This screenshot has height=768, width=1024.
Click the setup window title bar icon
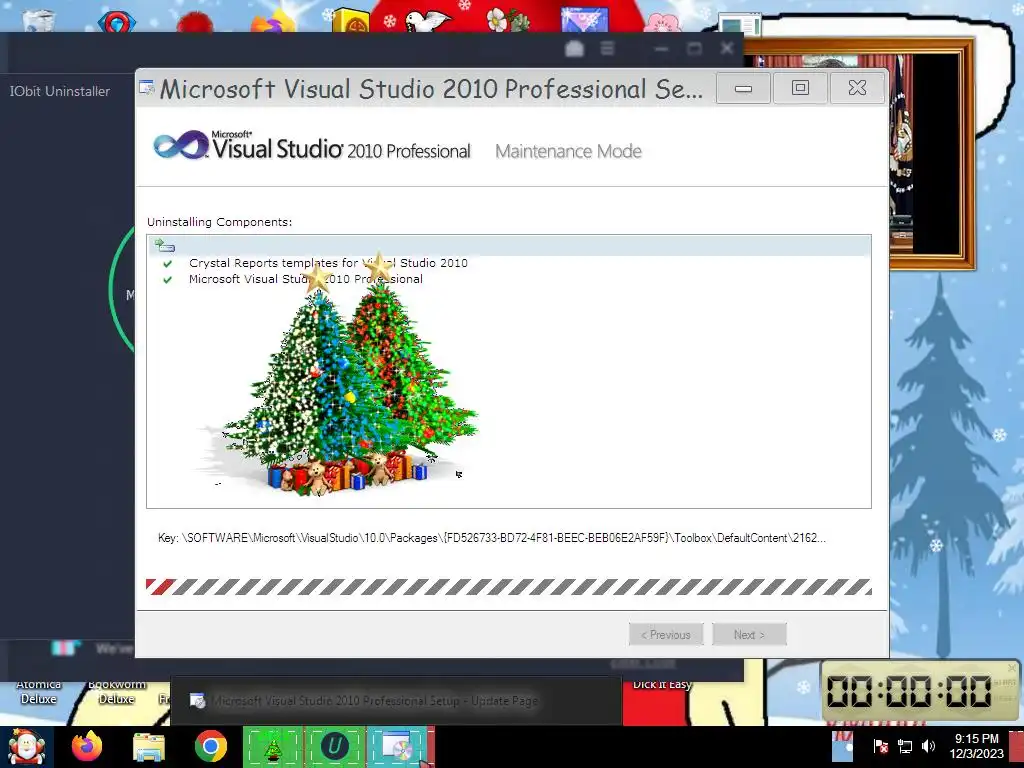(x=147, y=88)
